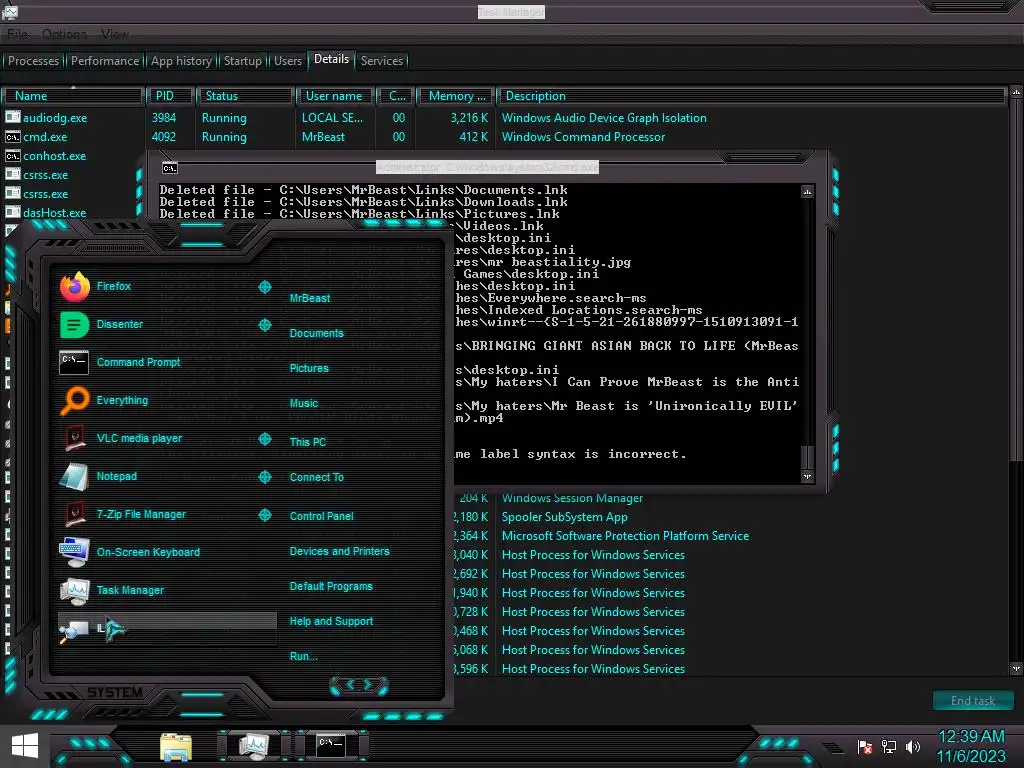Expand the Dissenter jump list arrow
This screenshot has width=1024, height=768.
click(264, 325)
